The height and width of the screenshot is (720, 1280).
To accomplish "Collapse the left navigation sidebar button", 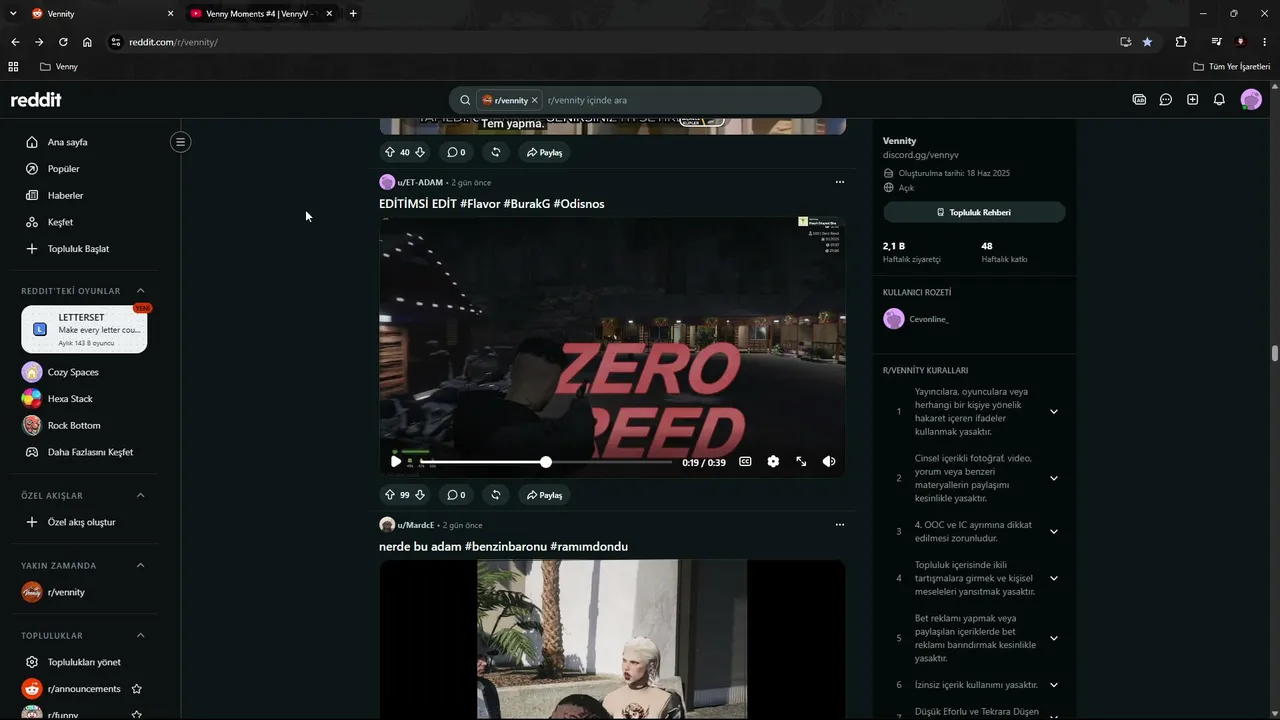I will pos(181,142).
